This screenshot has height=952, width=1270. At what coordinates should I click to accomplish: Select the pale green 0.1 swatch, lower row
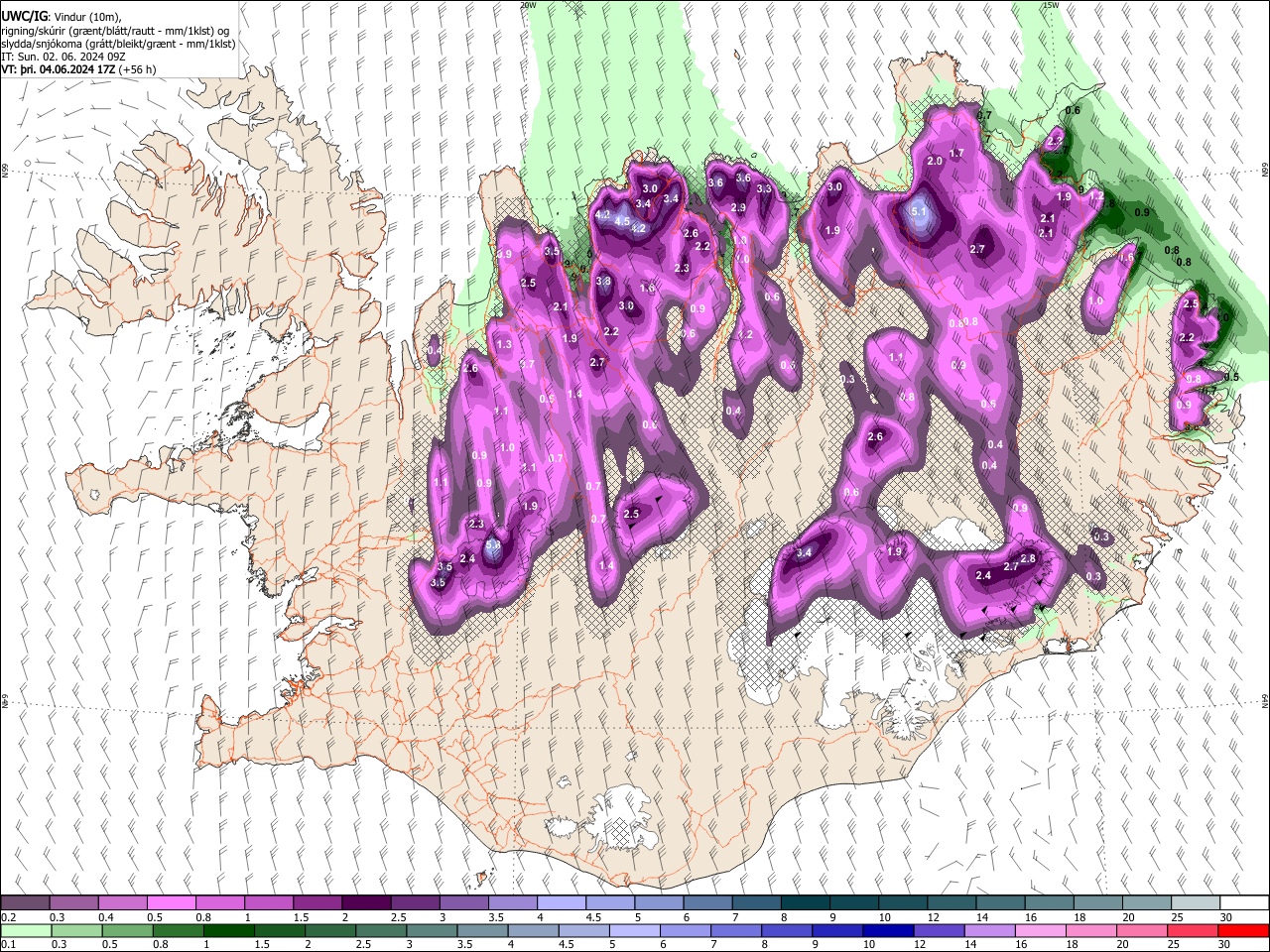[26, 930]
